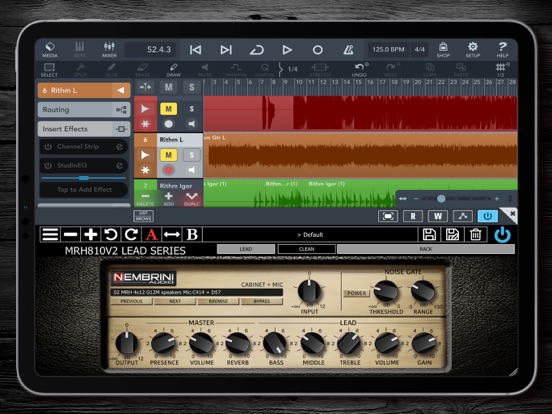Viewport: 552px width, 414px height.
Task: Jump to project start with rewind button
Action: point(195,50)
